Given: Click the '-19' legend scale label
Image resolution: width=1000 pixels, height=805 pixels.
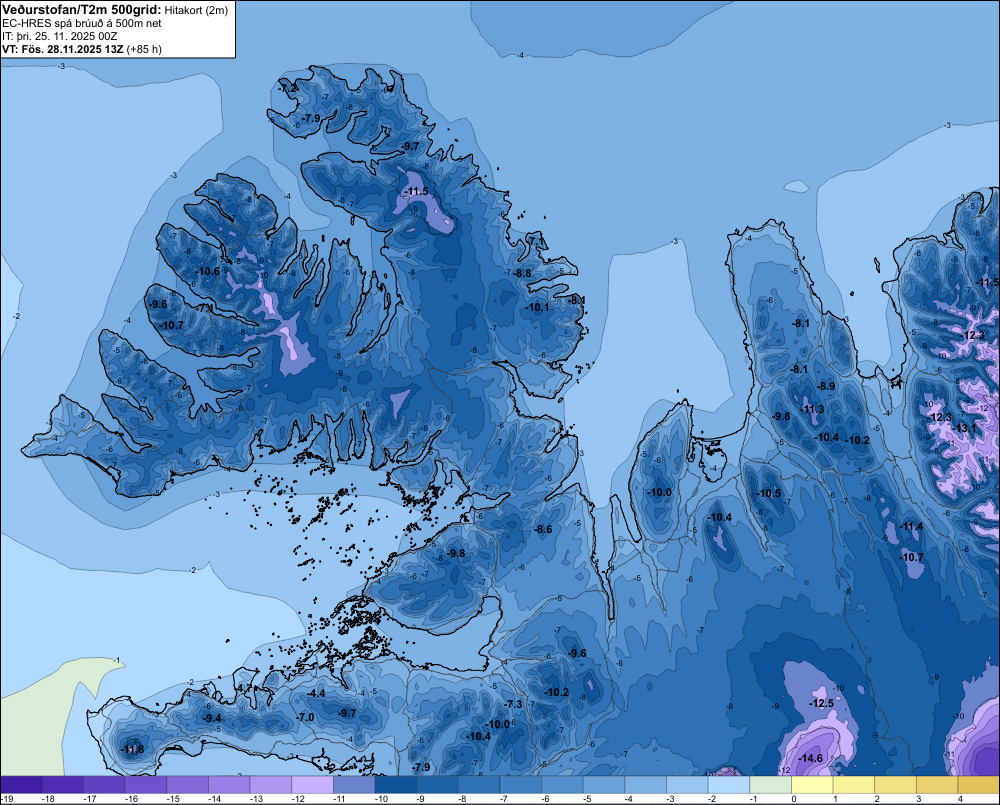Looking at the screenshot, I should click(x=8, y=799).
